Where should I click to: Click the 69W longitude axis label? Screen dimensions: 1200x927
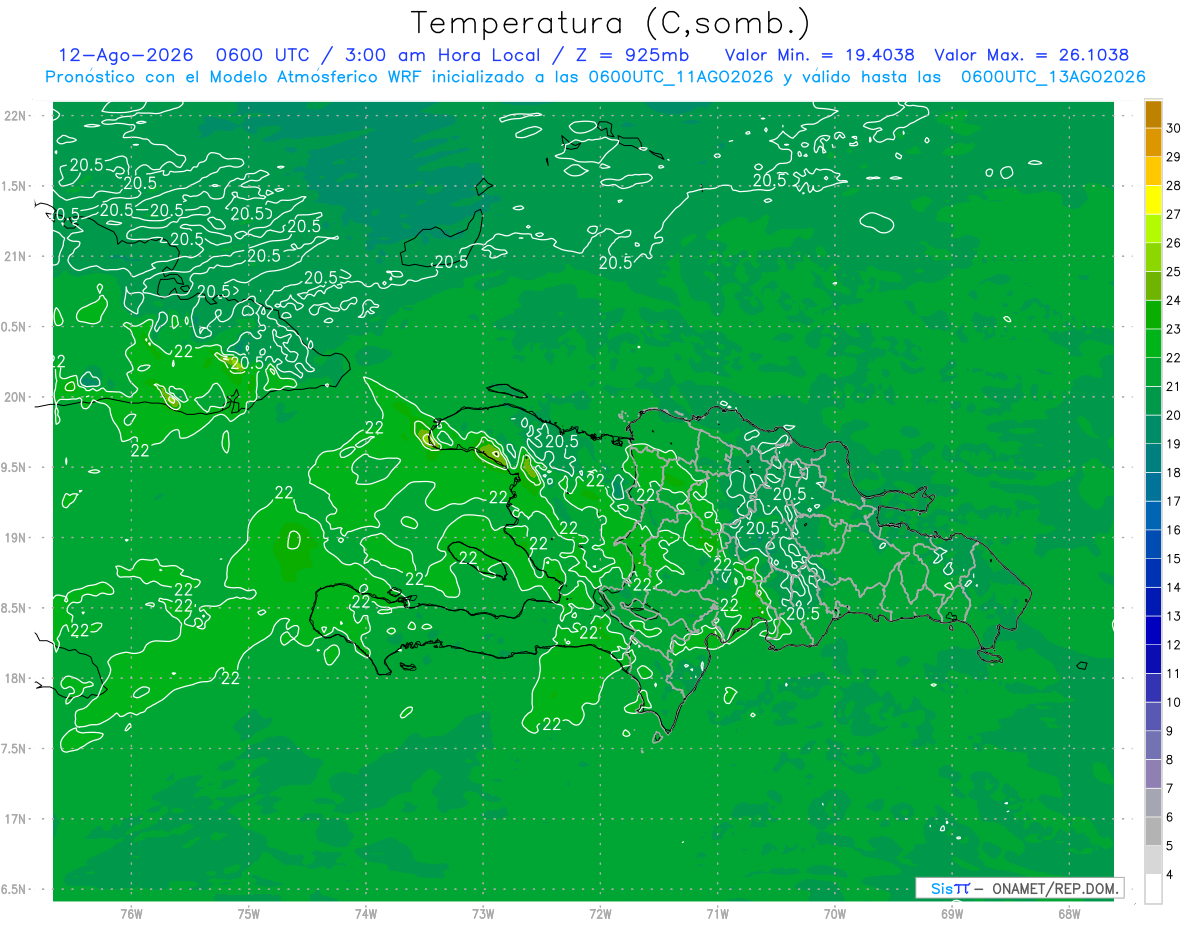pyautogui.click(x=952, y=913)
